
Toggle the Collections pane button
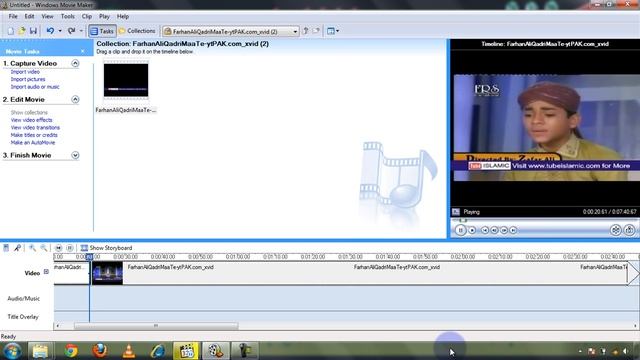[x=137, y=31]
